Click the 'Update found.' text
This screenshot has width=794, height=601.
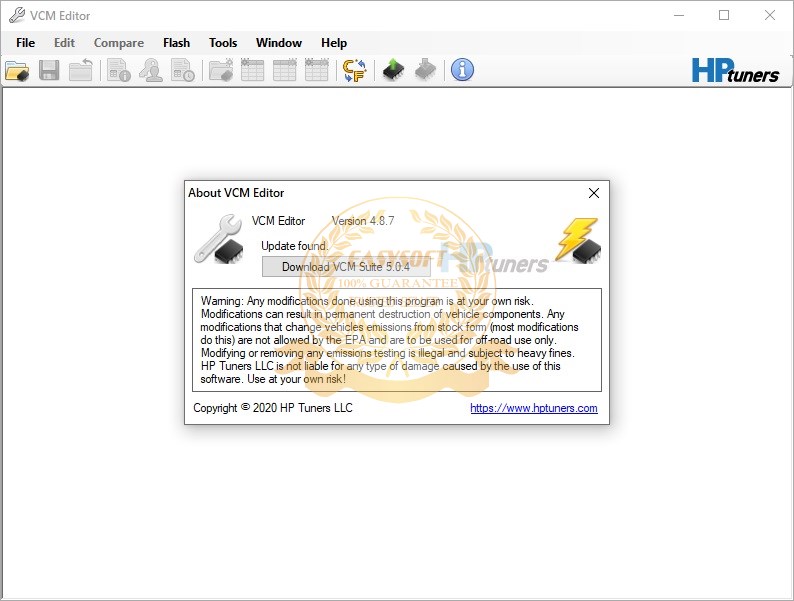pyautogui.click(x=294, y=246)
